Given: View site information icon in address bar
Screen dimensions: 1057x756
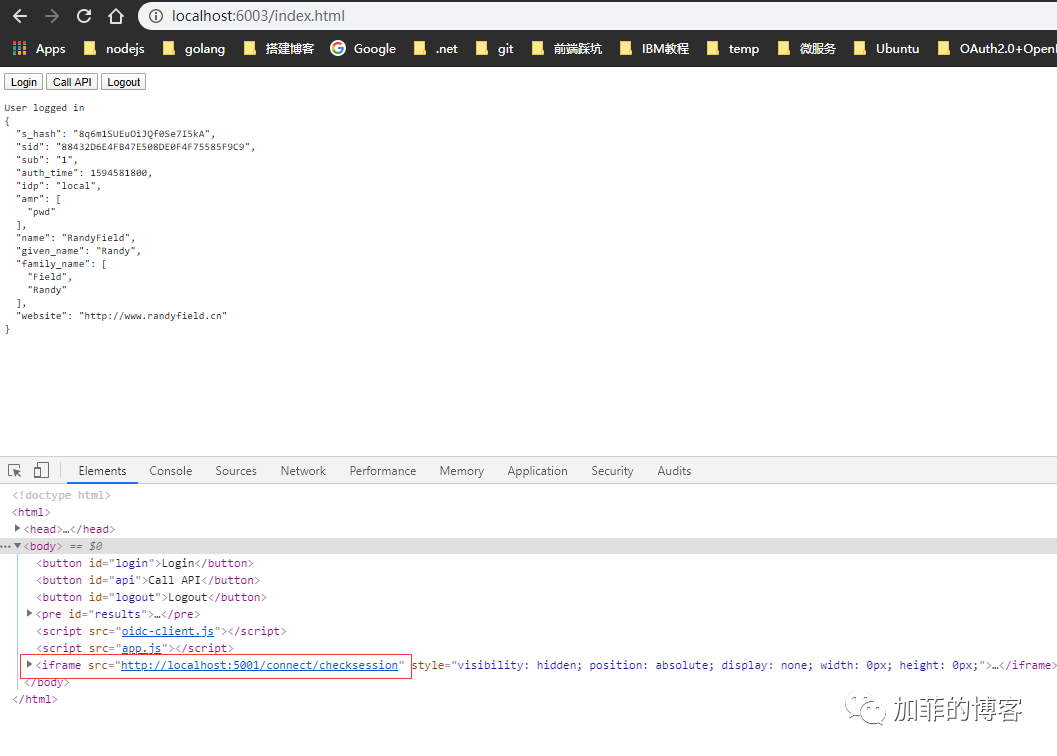Looking at the screenshot, I should 156,16.
